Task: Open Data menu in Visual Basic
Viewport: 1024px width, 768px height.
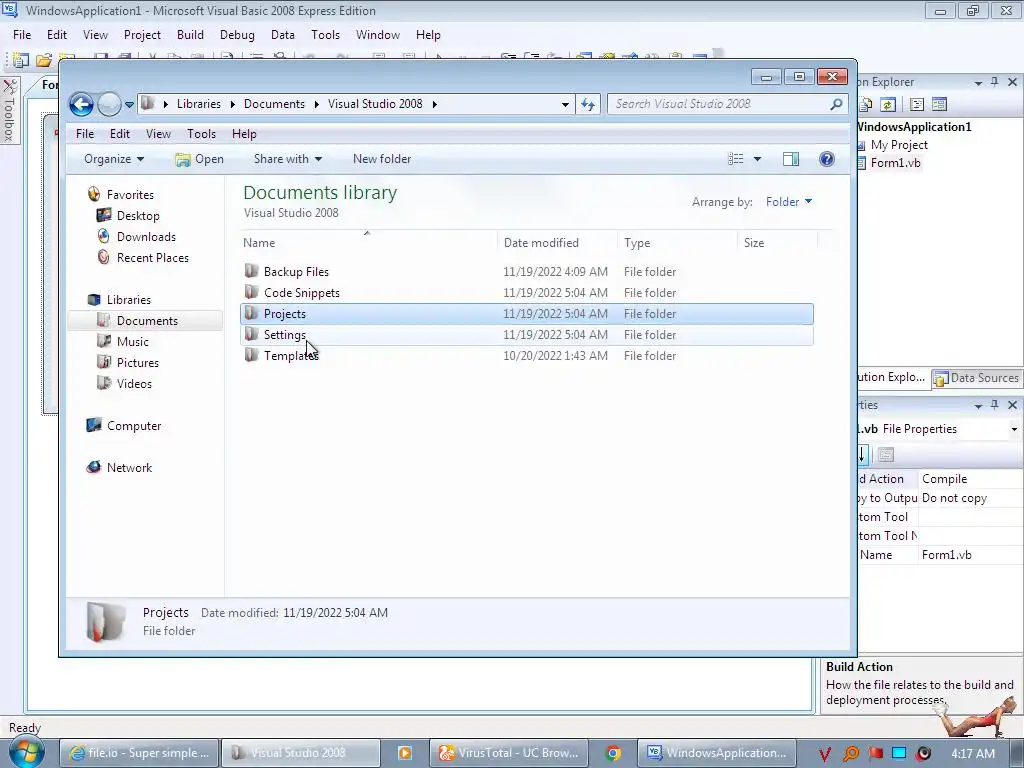Action: point(283,35)
